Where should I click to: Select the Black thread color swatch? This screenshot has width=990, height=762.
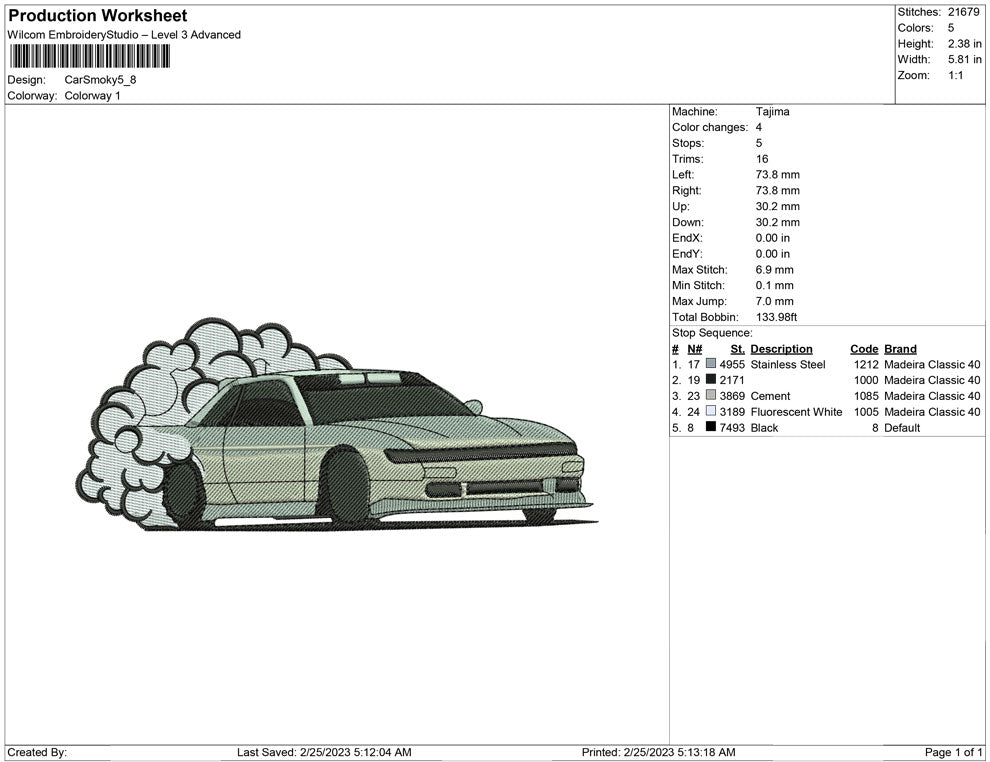(x=711, y=428)
